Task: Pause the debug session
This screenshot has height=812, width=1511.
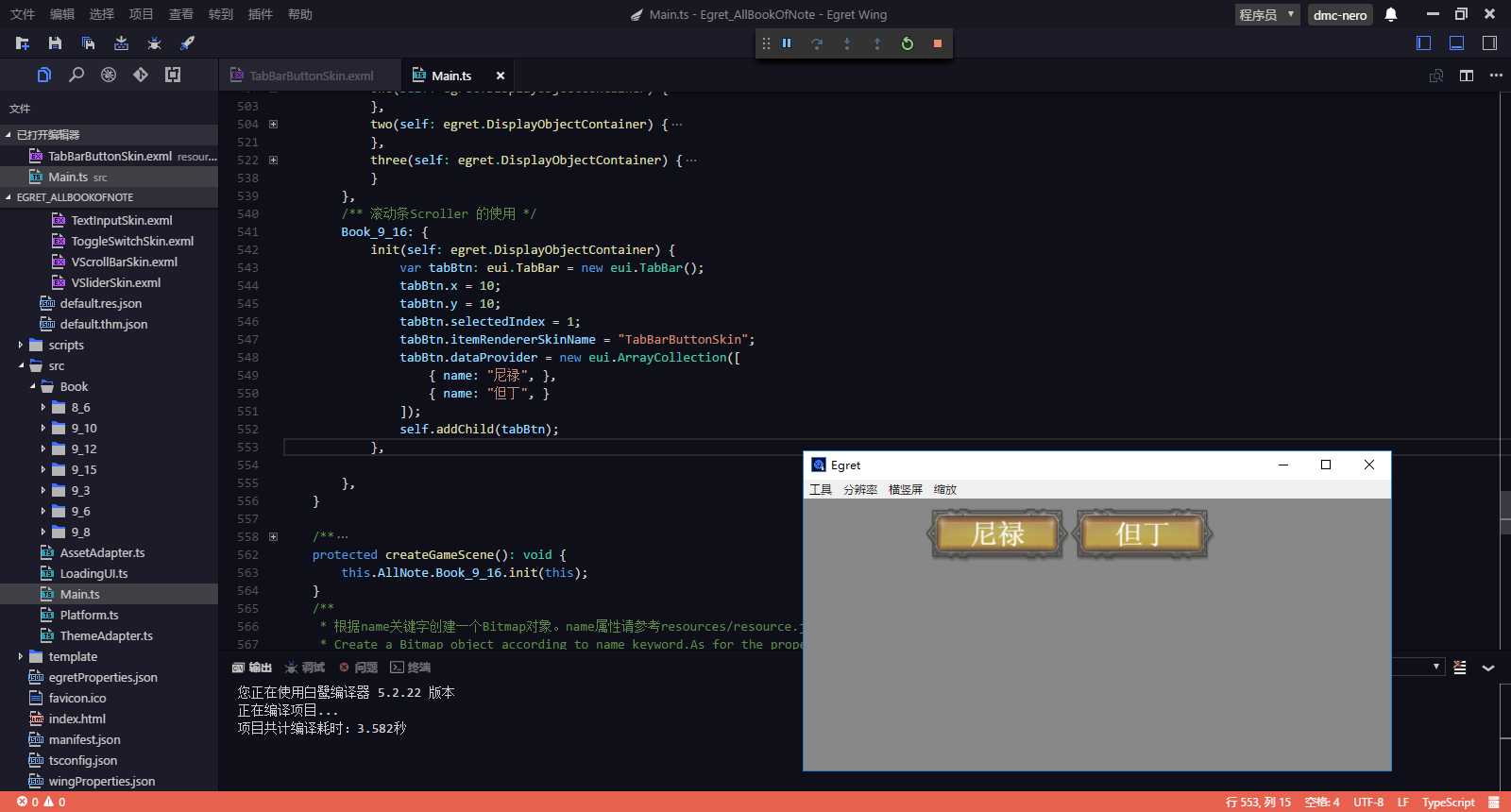Action: 787,43
